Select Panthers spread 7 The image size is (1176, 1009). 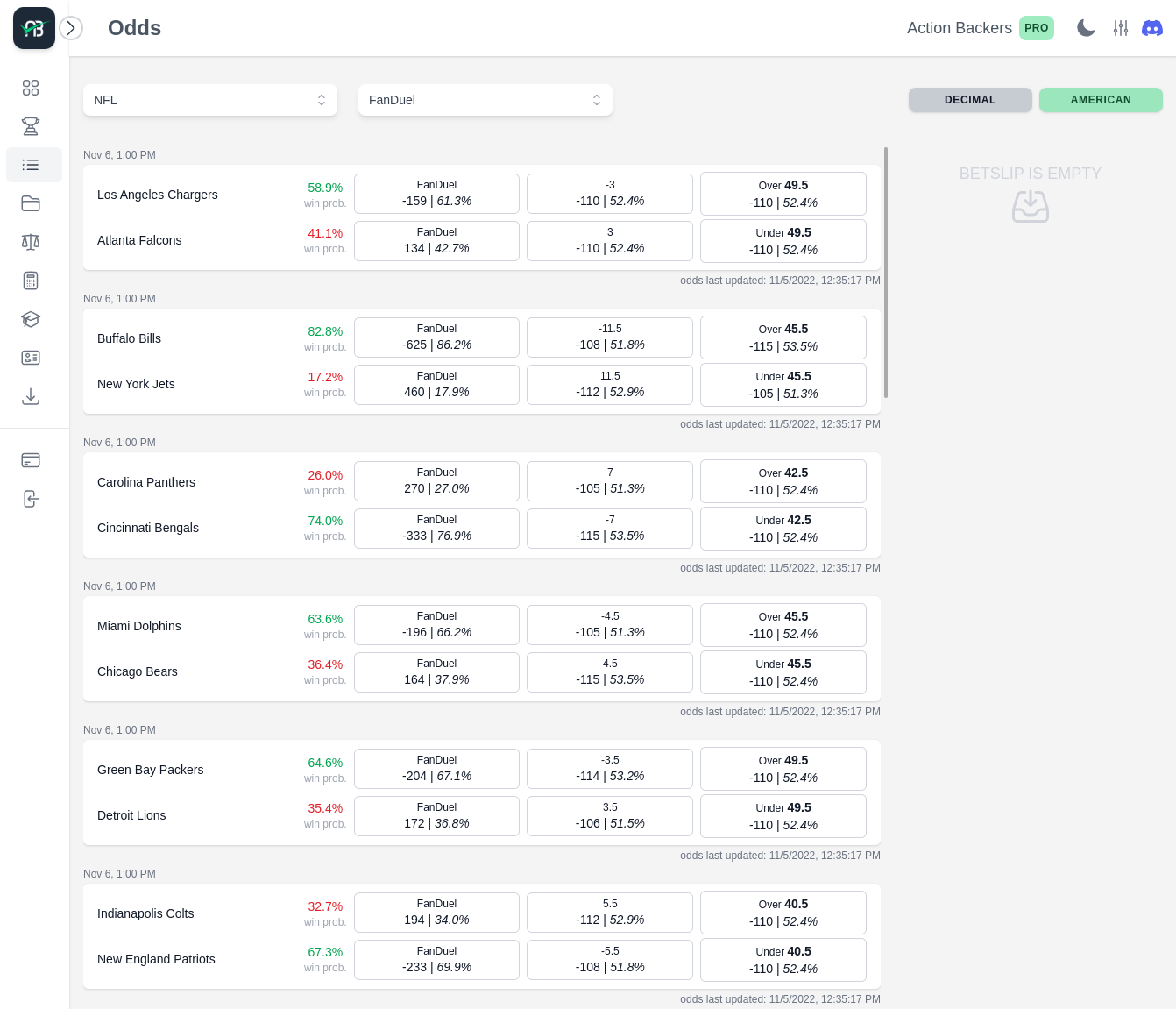[x=610, y=481]
